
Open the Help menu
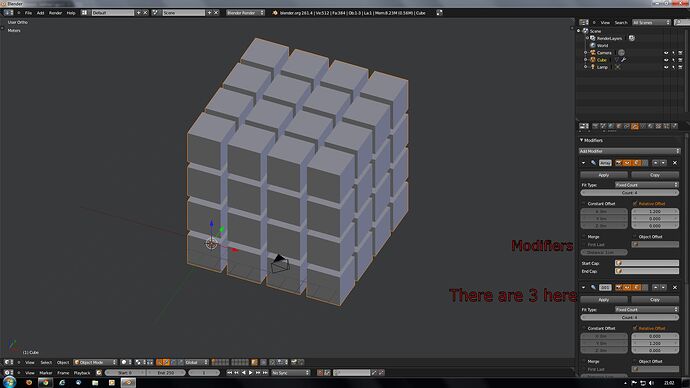71,13
